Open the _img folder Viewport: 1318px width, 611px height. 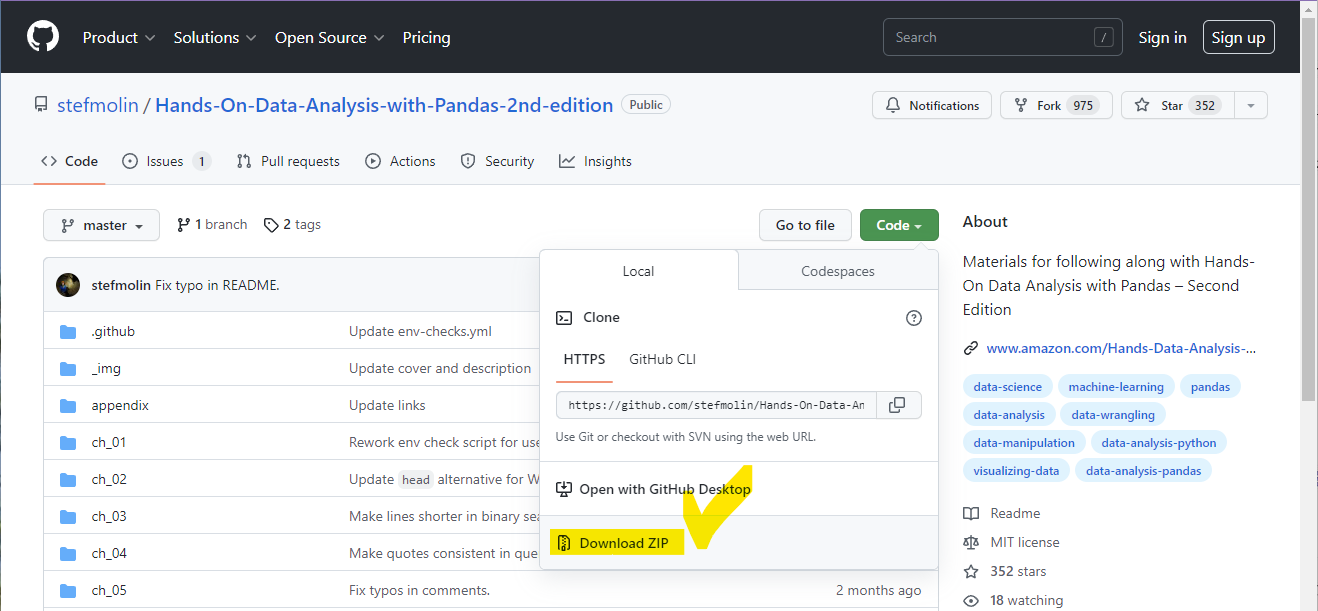[x=106, y=368]
